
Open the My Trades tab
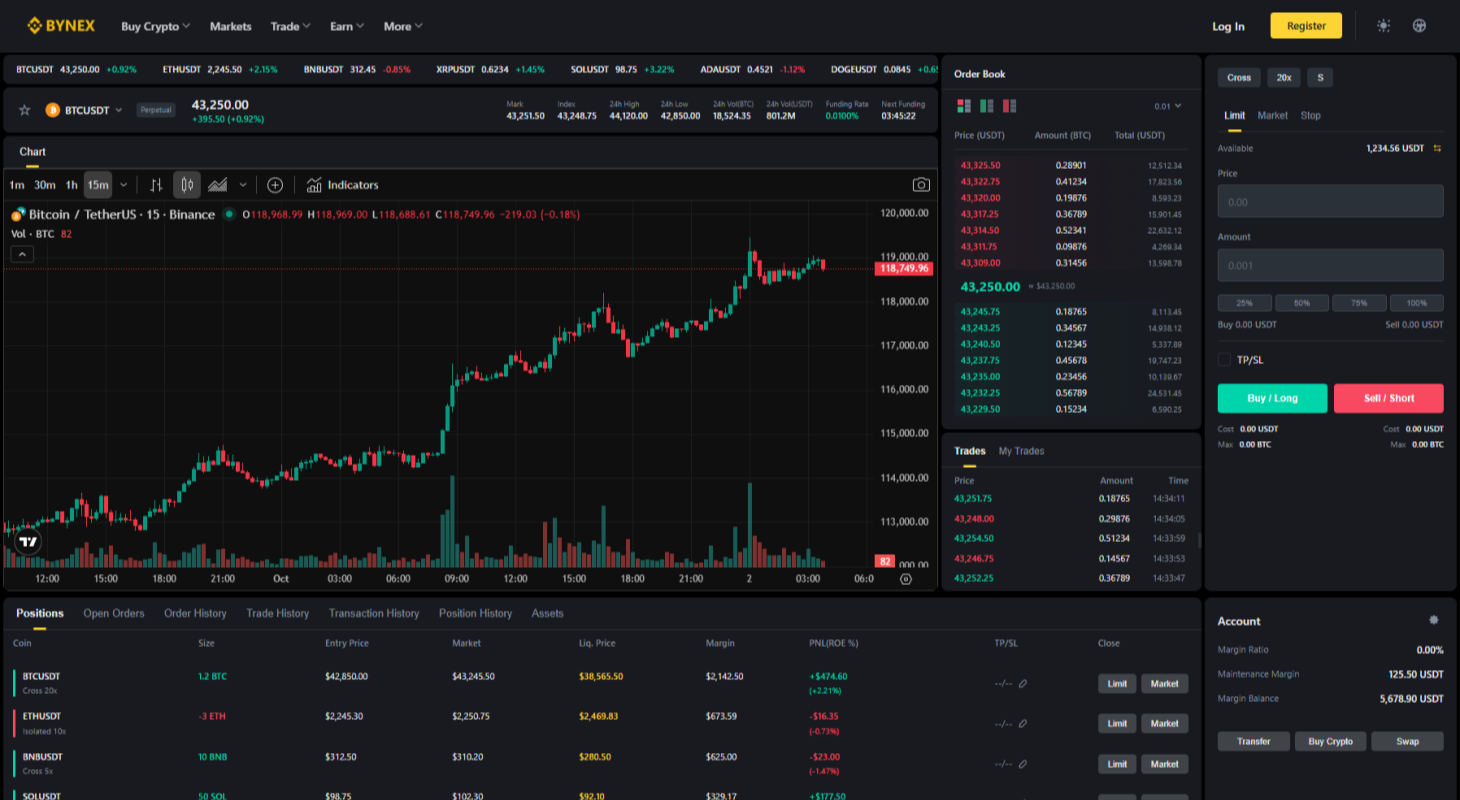coord(1021,451)
